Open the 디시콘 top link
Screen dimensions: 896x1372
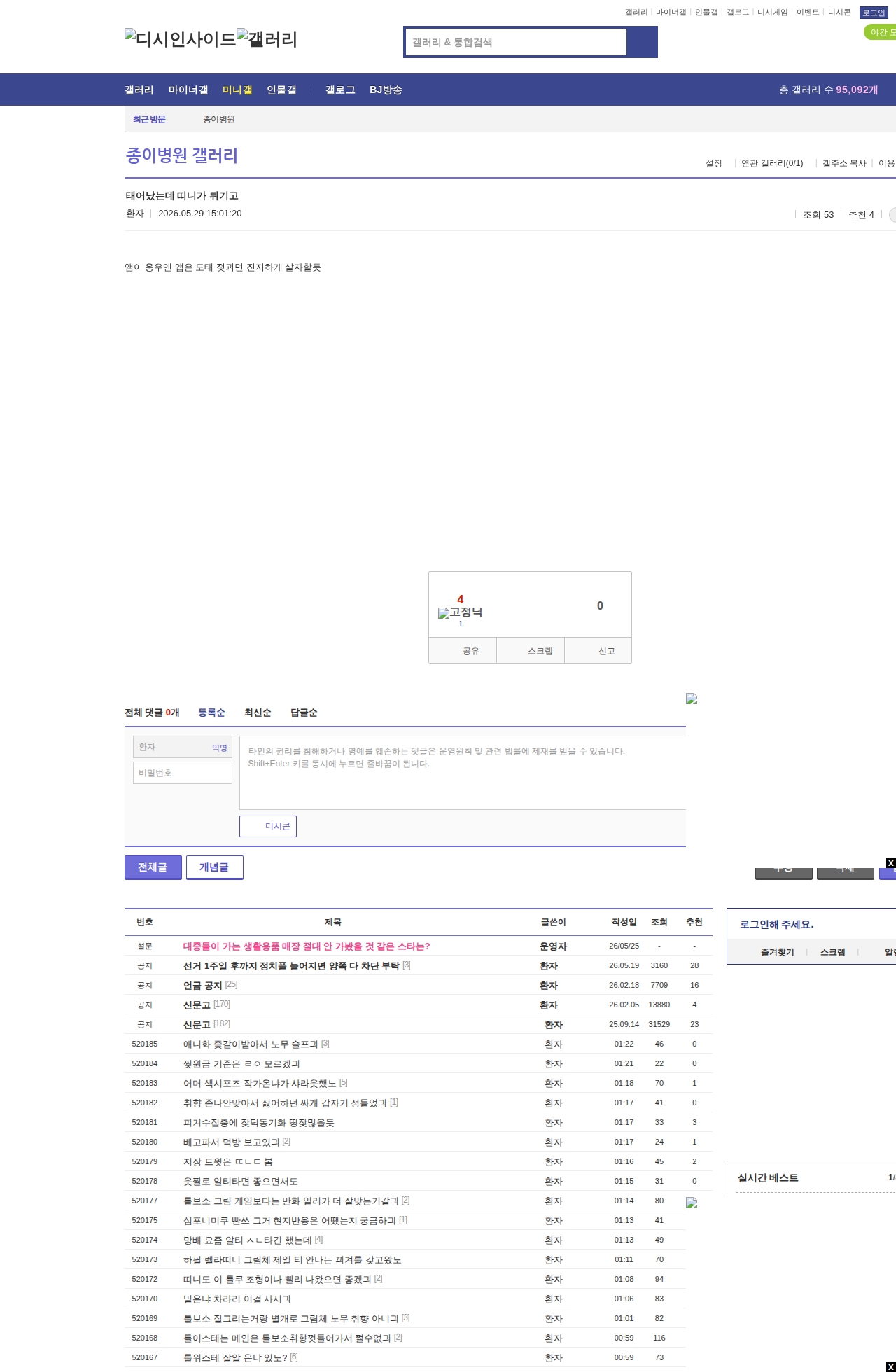(839, 13)
